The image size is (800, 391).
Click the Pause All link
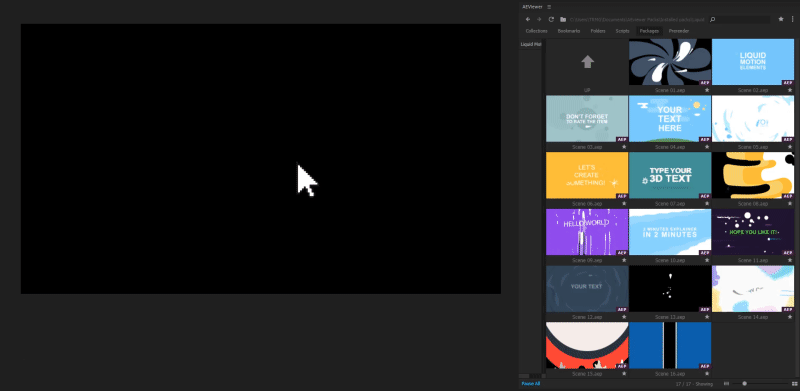pyautogui.click(x=531, y=383)
